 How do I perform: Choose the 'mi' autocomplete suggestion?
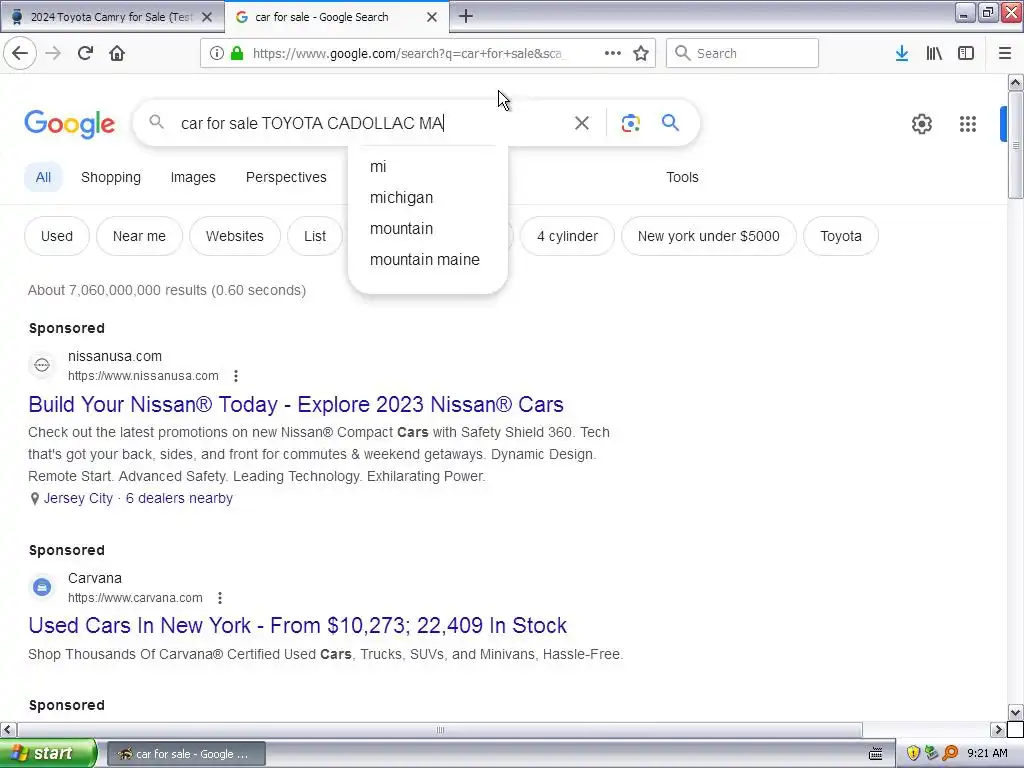[428, 167]
